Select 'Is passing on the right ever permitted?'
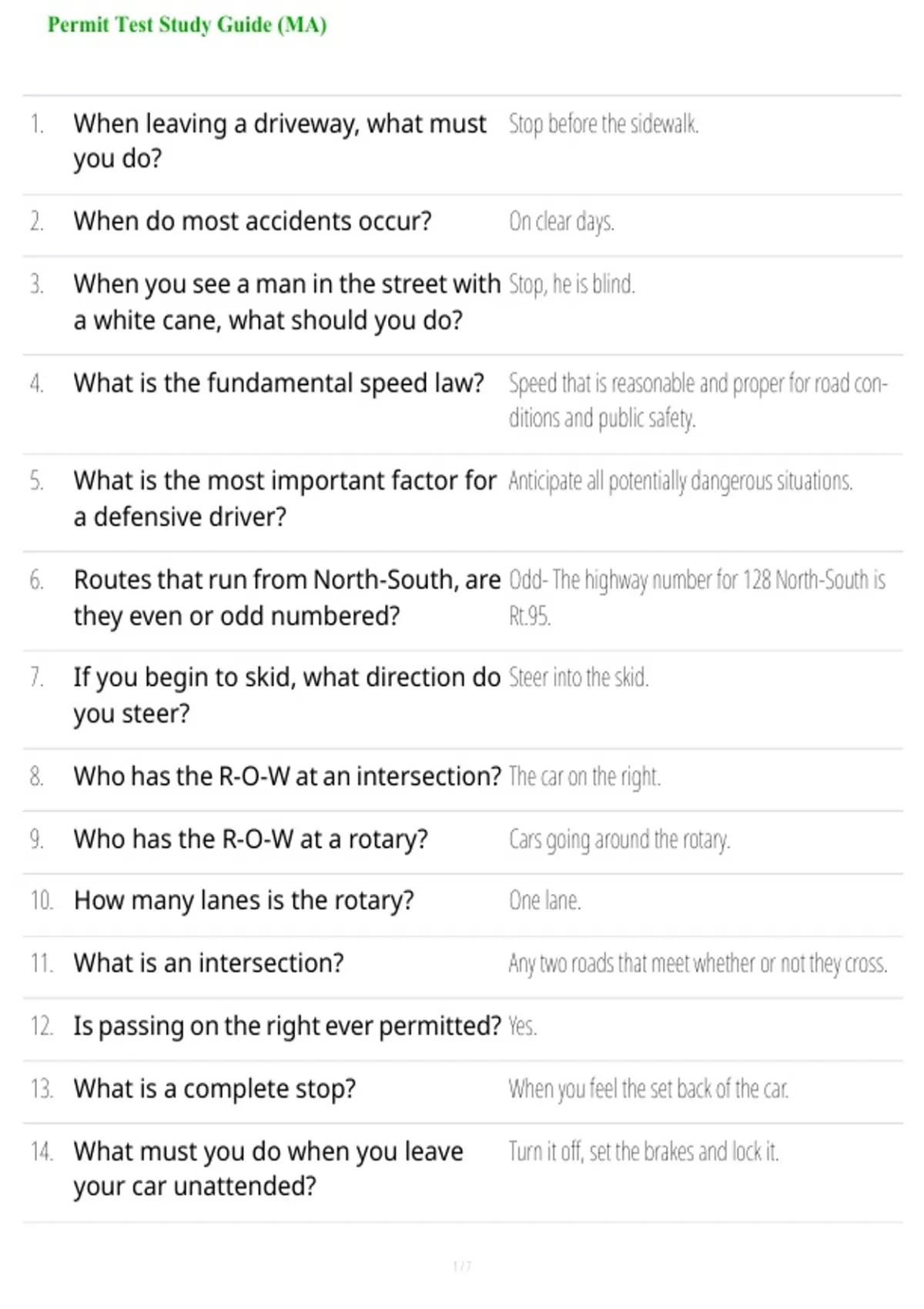The image size is (924, 1309). click(287, 1026)
